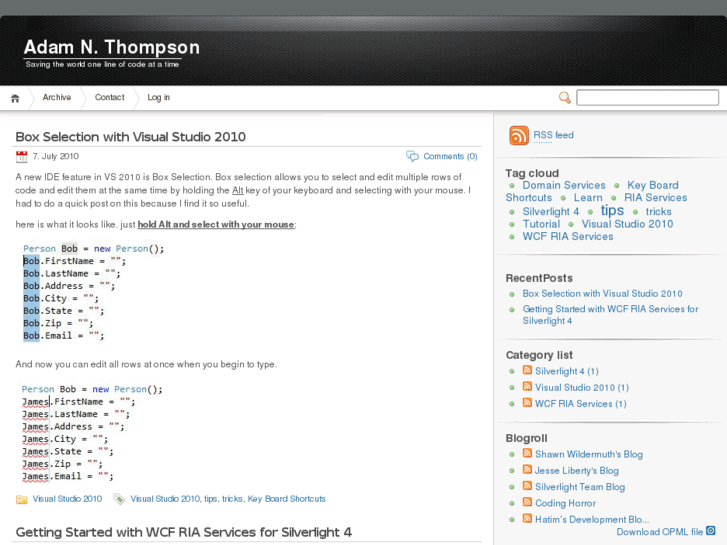The width and height of the screenshot is (727, 545).
Task: Select the WCF RIA Services tag in tag cloud
Action: point(568,237)
